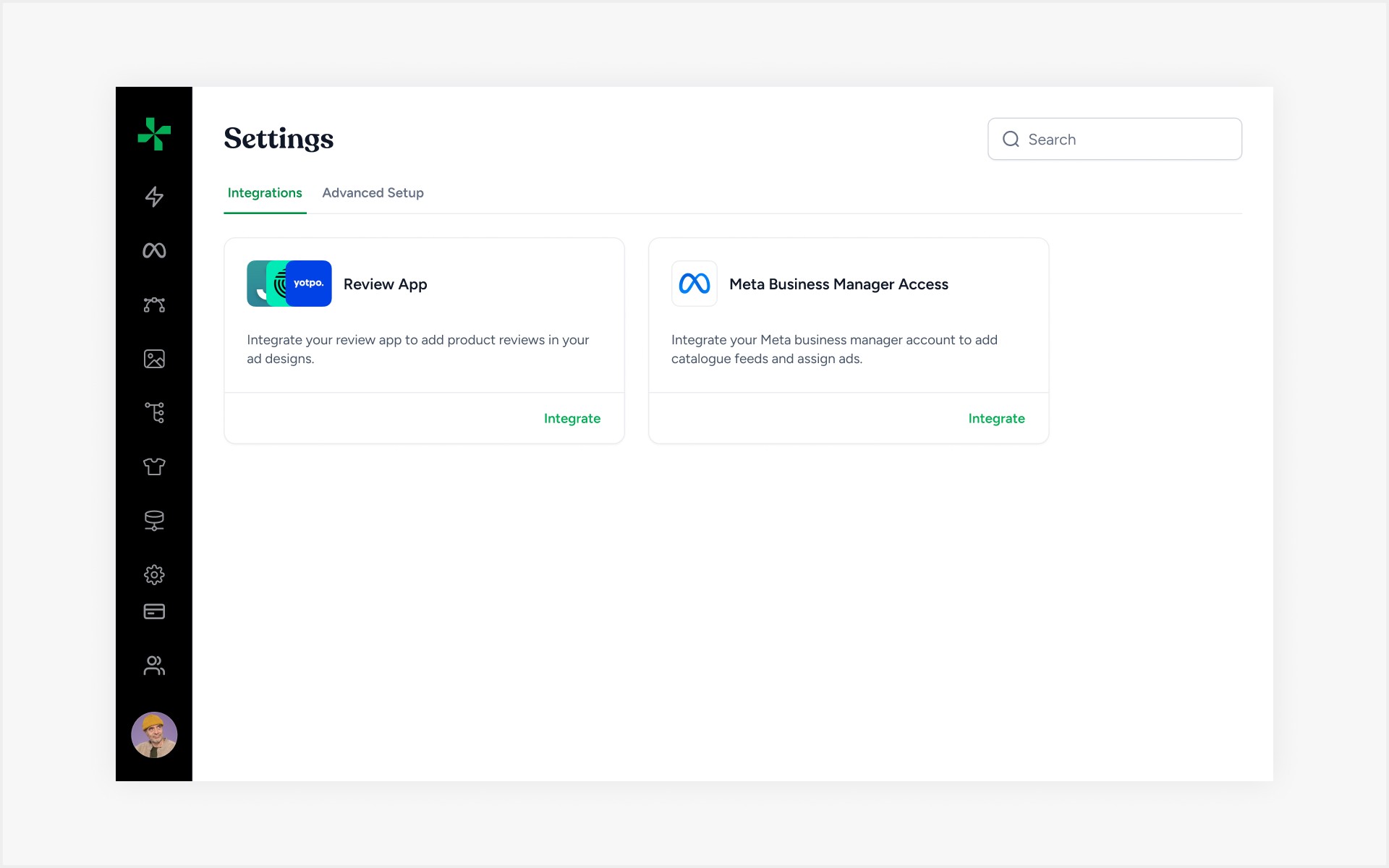
Task: Open the Meta infinity sidebar icon
Action: (154, 250)
